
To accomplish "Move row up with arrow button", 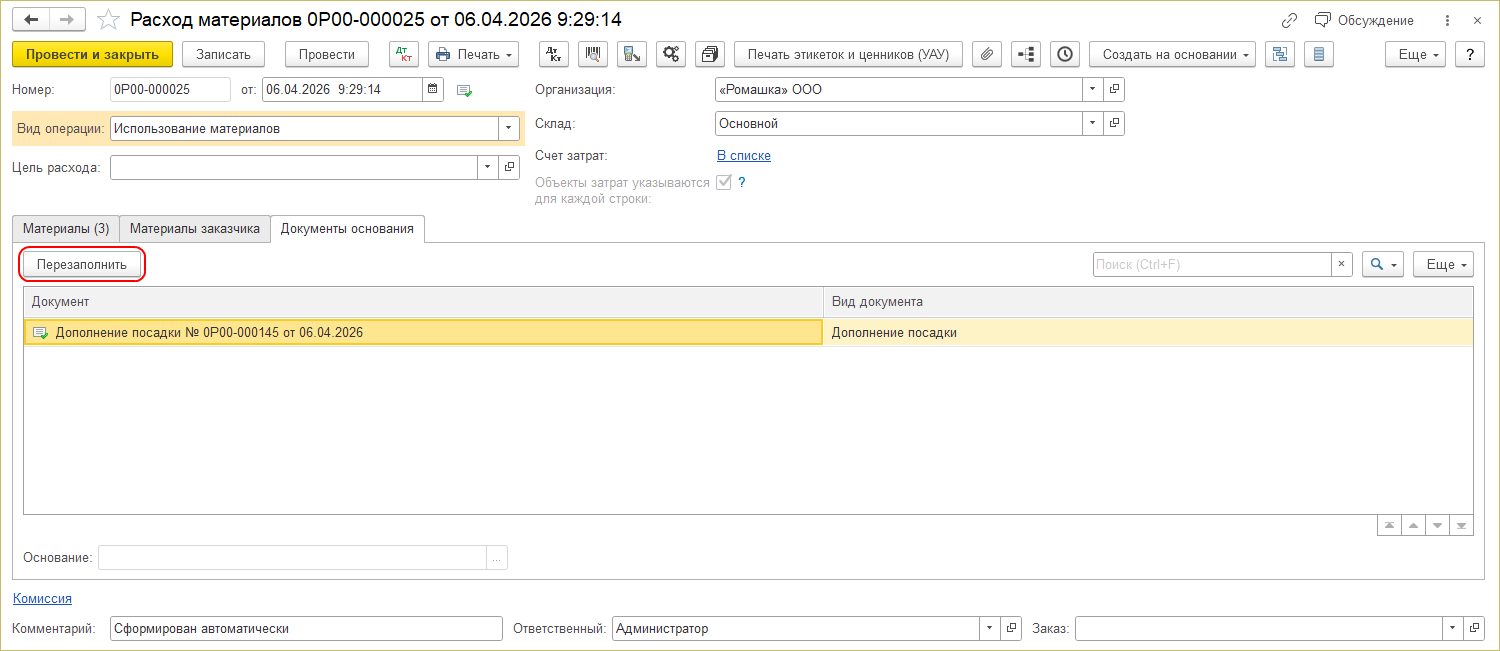I will point(1413,525).
